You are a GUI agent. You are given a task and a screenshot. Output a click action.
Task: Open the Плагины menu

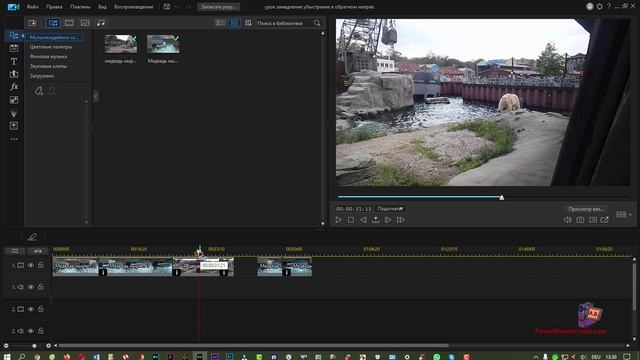click(80, 7)
